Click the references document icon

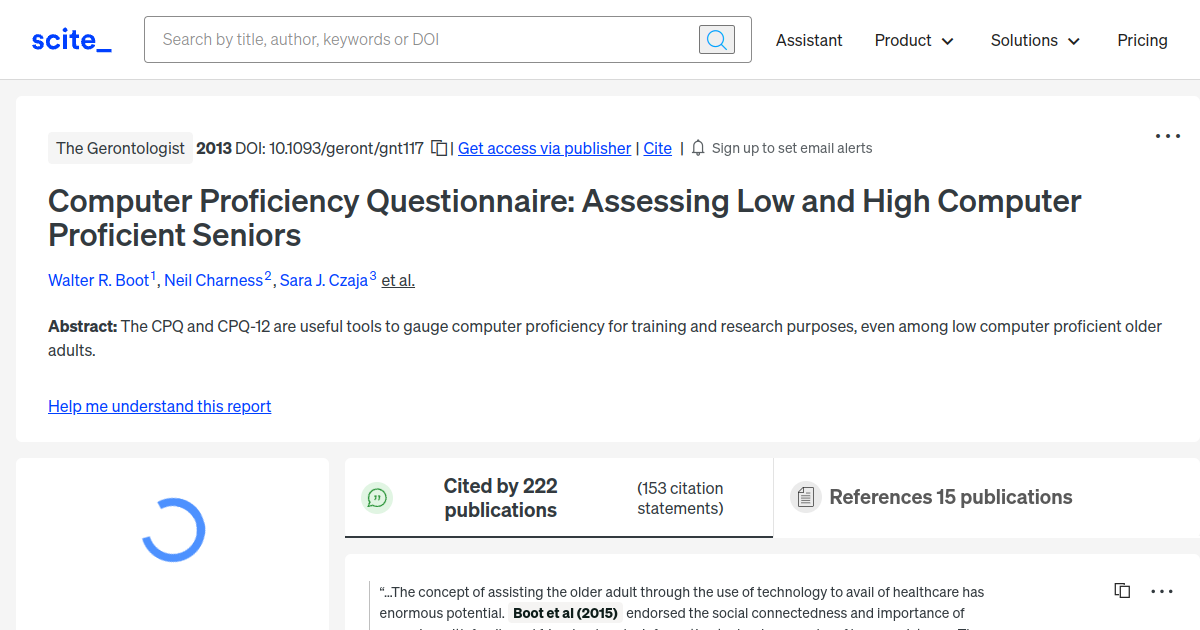coord(805,496)
